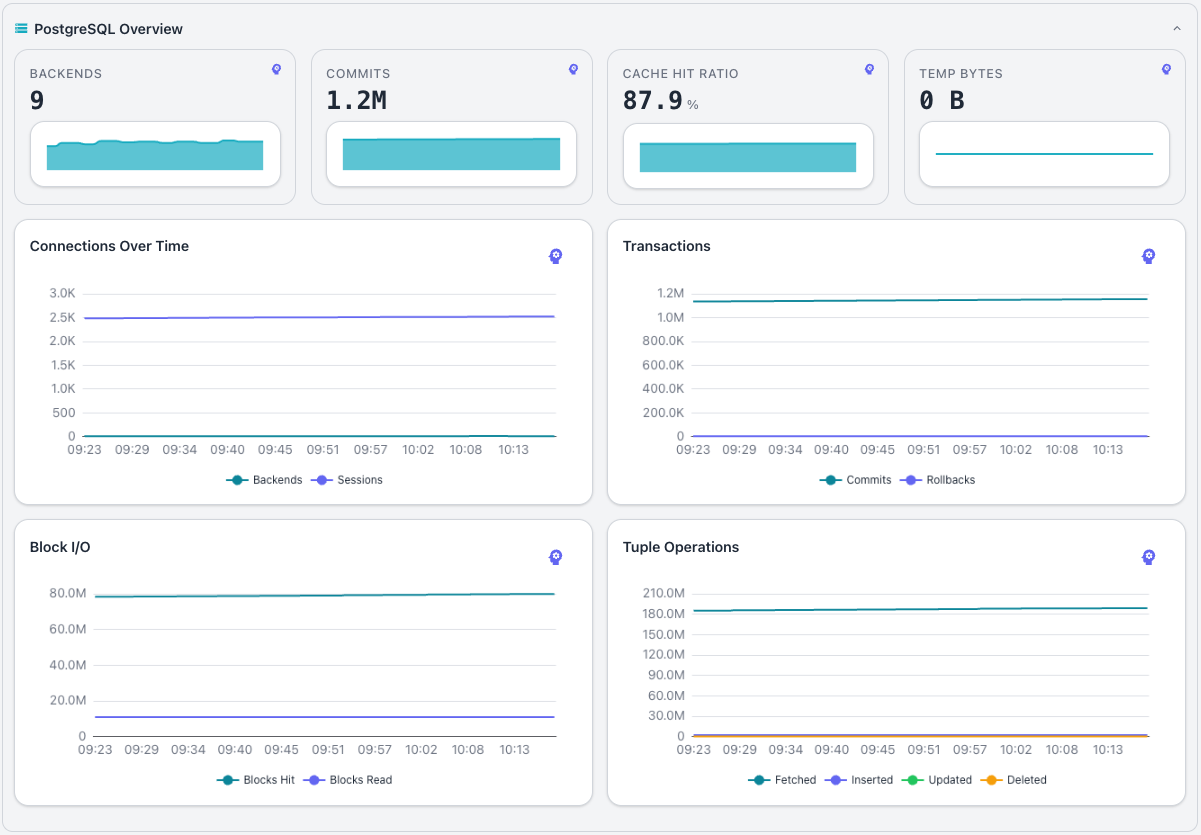Viewport: 1201px width, 835px height.
Task: Open AI insight icon on Temp Bytes card
Action: click(1166, 69)
